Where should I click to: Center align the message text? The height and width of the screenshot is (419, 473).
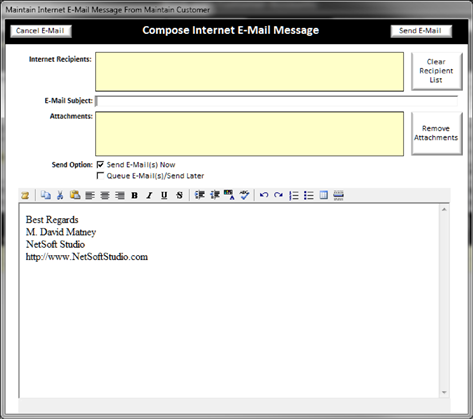(x=105, y=195)
